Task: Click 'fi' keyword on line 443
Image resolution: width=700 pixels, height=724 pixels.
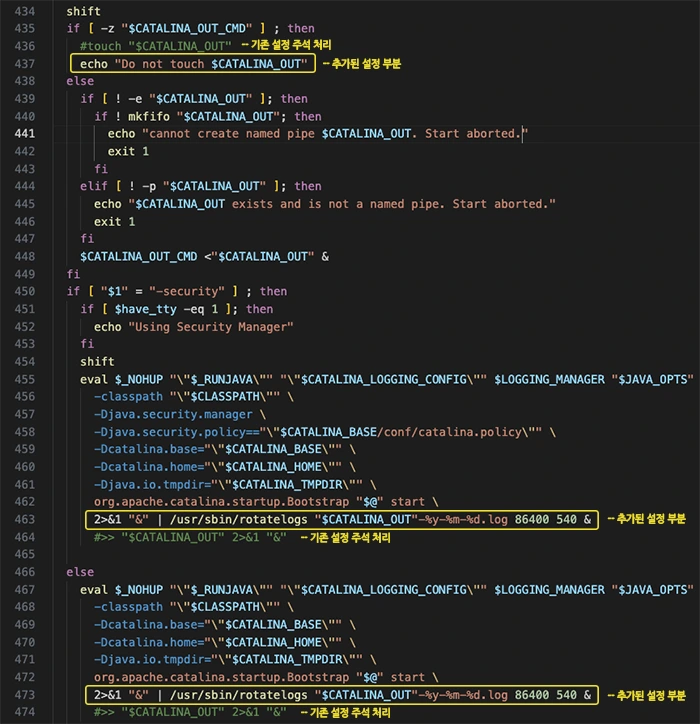Action: pos(101,169)
